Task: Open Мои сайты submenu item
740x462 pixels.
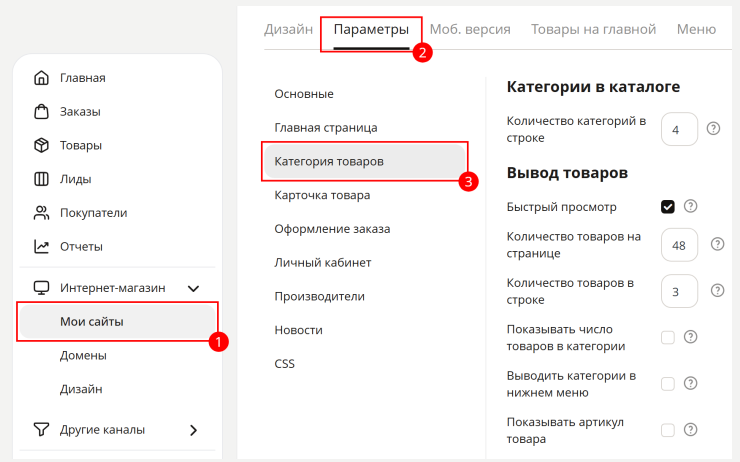Action: 118,322
